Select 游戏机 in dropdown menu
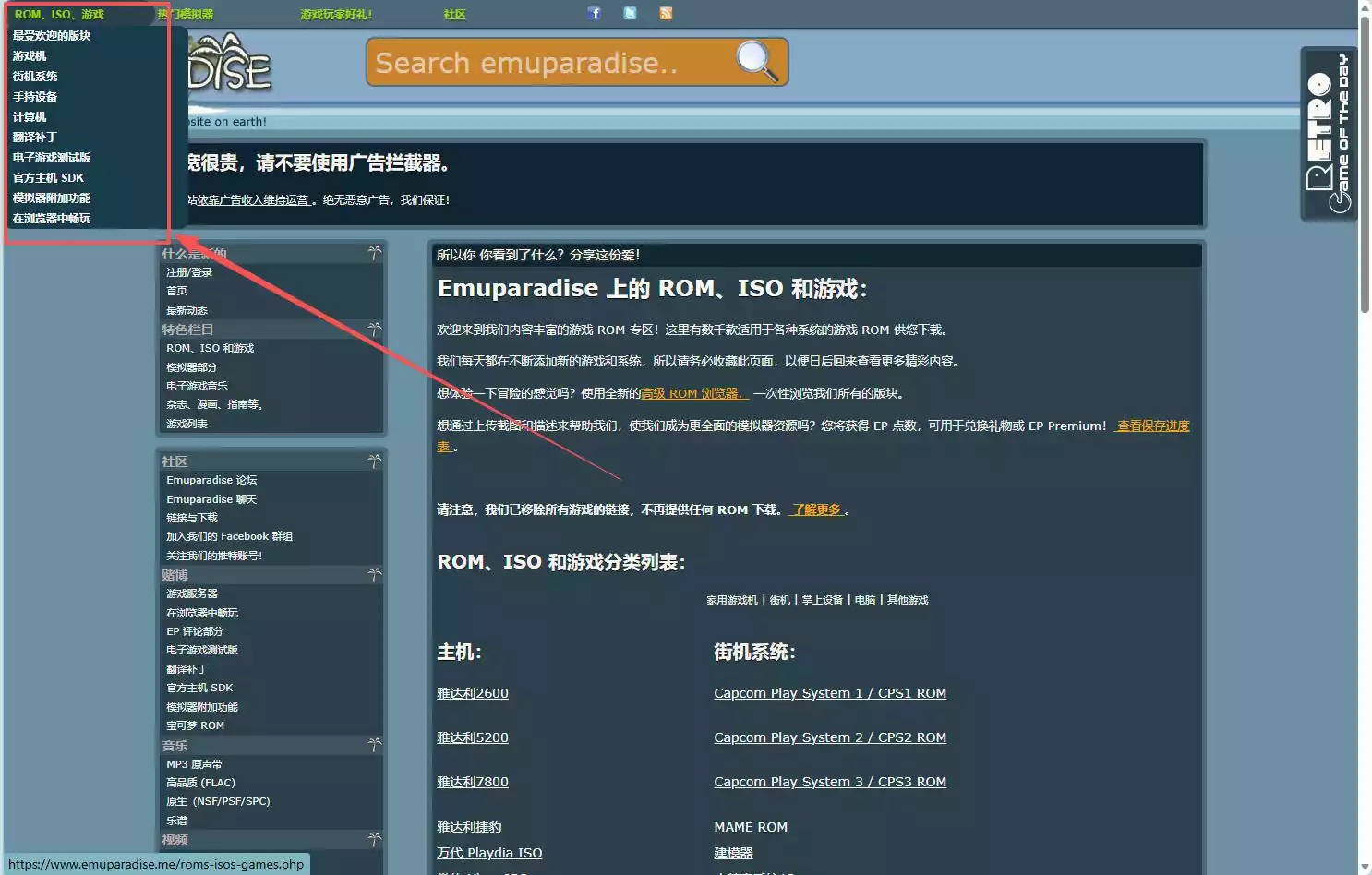 [30, 55]
